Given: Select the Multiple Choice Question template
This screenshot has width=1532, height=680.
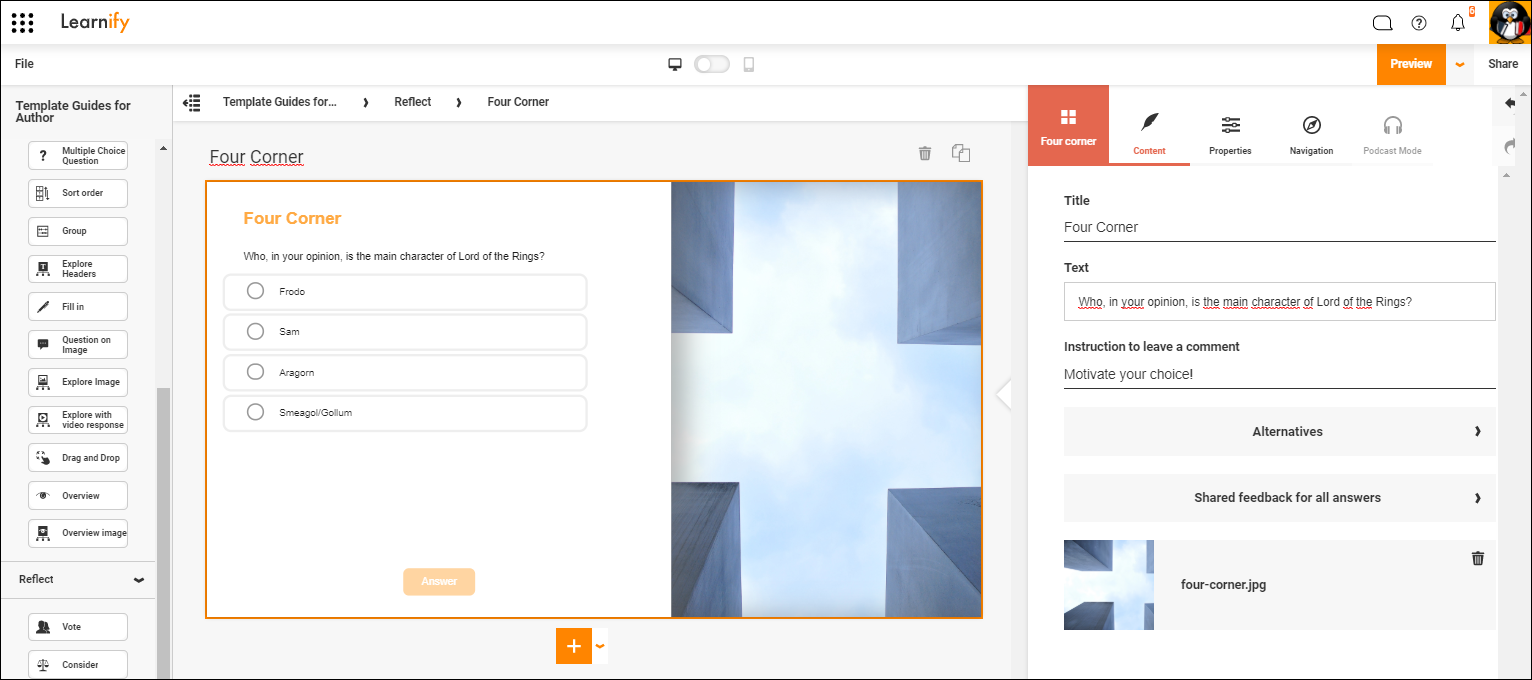Looking at the screenshot, I should click(77, 154).
